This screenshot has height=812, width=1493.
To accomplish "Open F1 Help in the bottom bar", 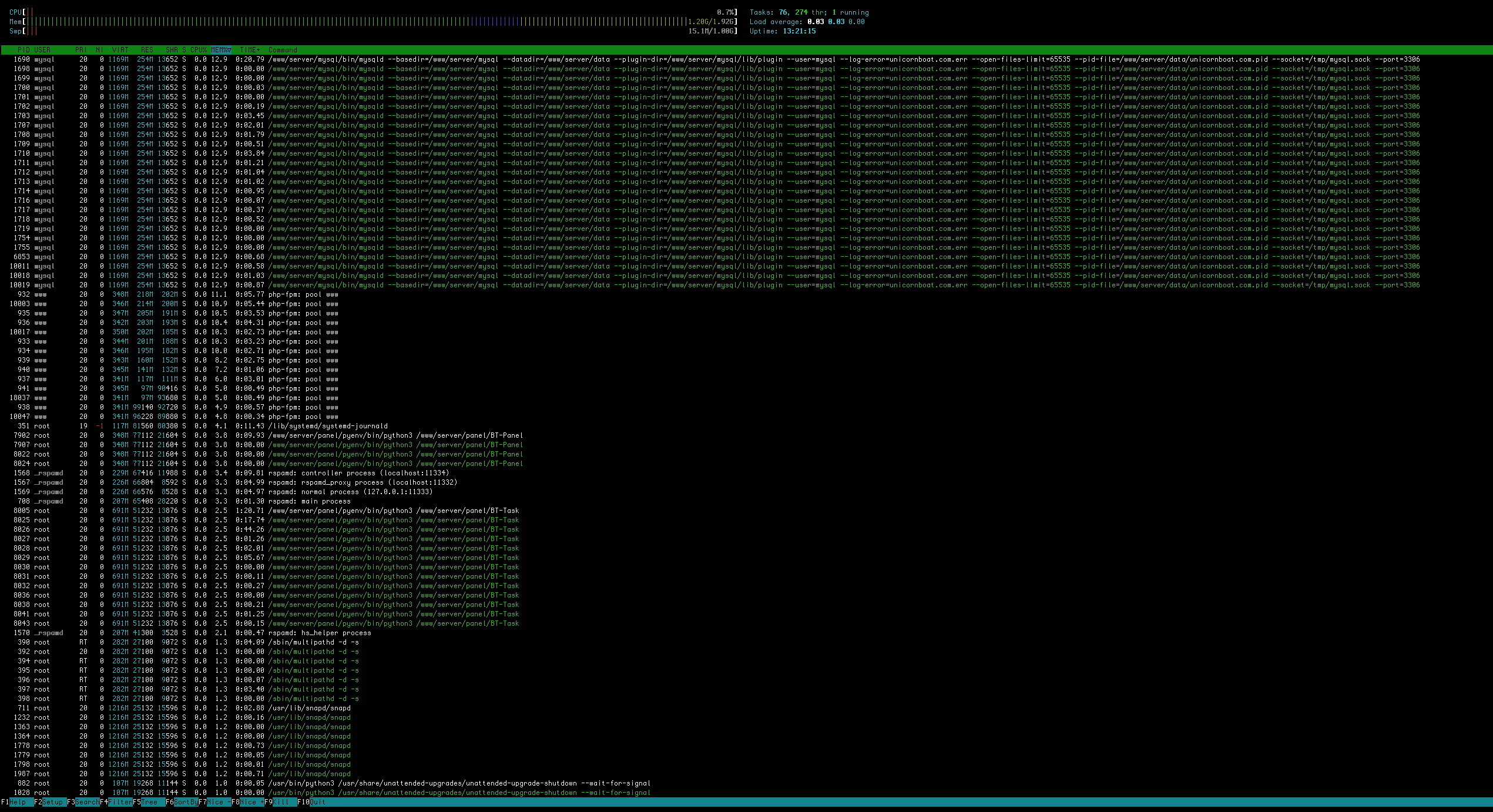I will point(17,802).
